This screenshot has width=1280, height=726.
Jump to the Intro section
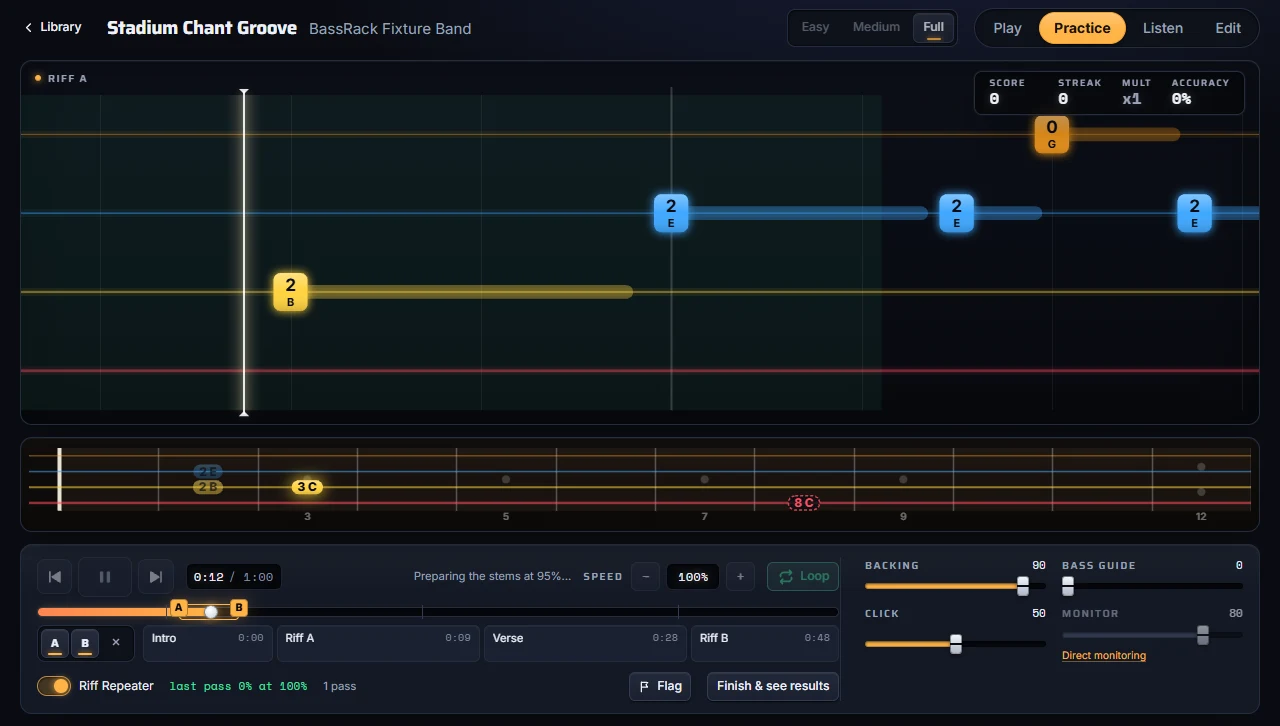(208, 644)
